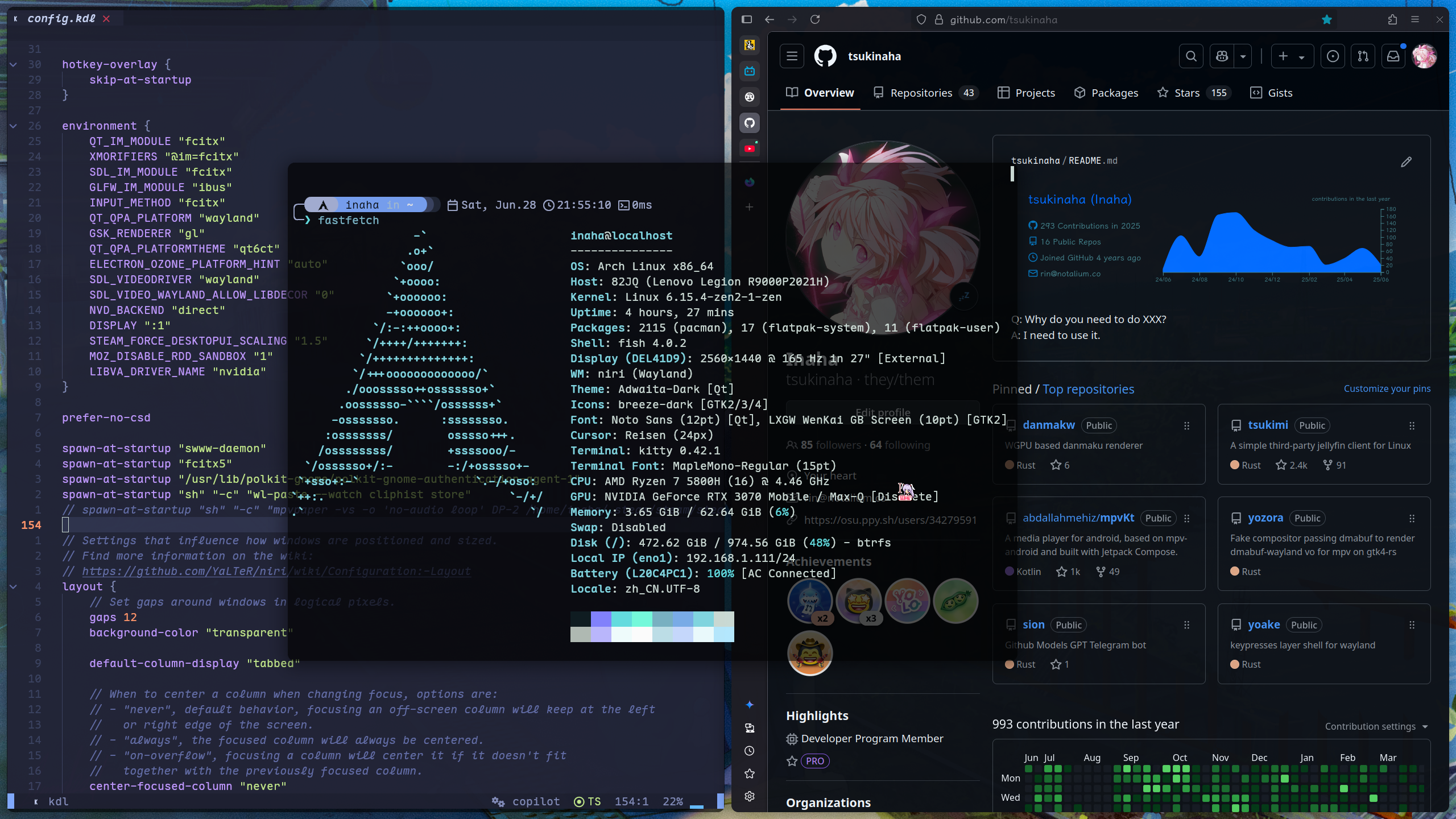The image size is (1456, 819).
Task: Select the Overview profile tab
Action: click(820, 93)
